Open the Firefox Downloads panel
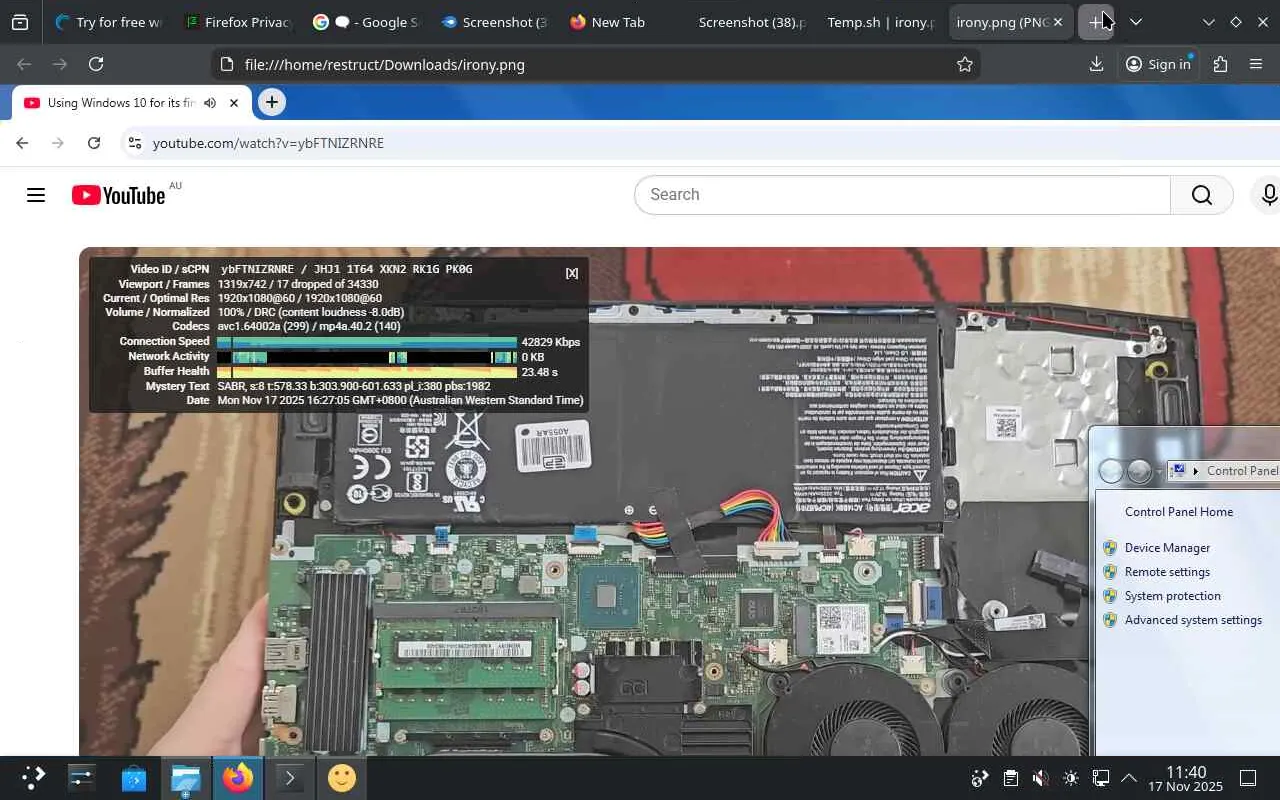Viewport: 1280px width, 800px height. [x=1096, y=64]
